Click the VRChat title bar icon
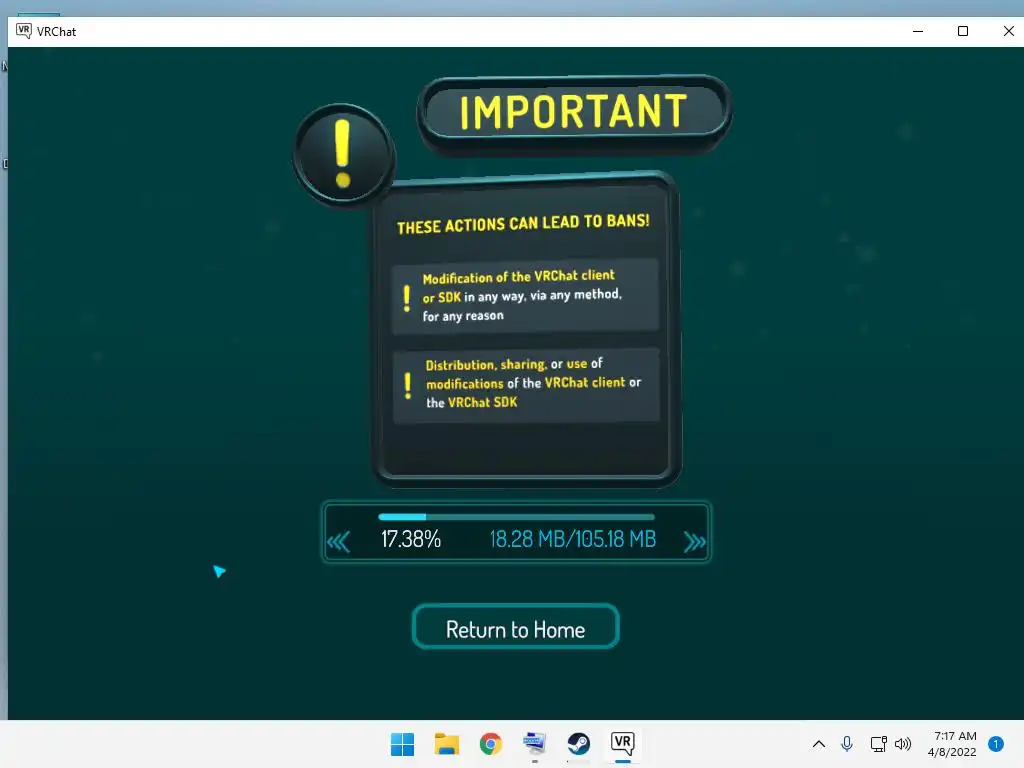 click(24, 31)
